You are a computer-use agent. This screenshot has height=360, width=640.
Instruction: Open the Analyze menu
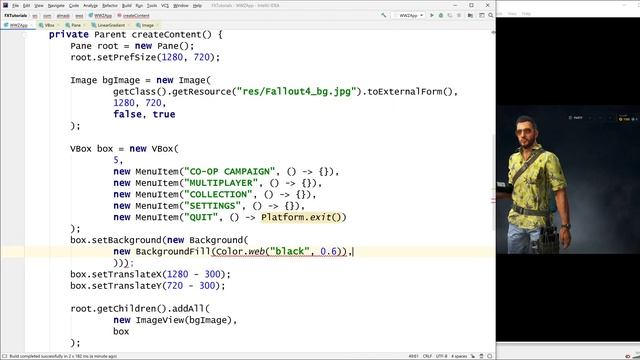pyautogui.click(x=90, y=6)
